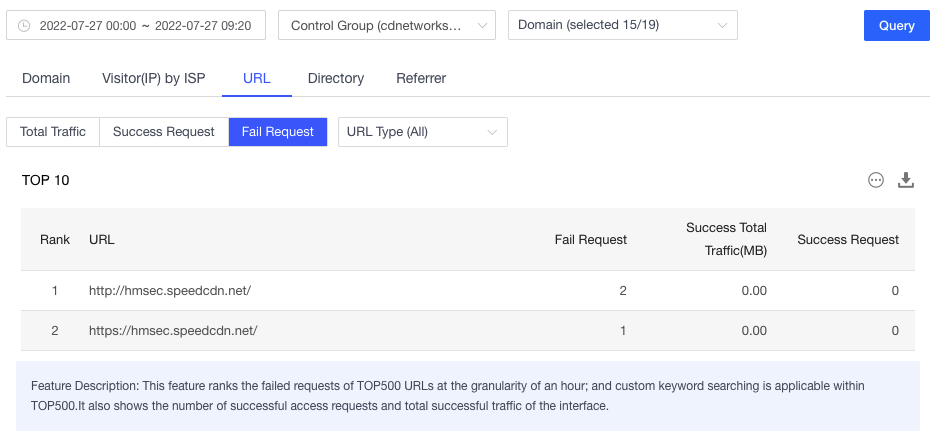Open the URL Type (All) dropdown
The height and width of the screenshot is (441, 942).
pyautogui.click(x=422, y=132)
